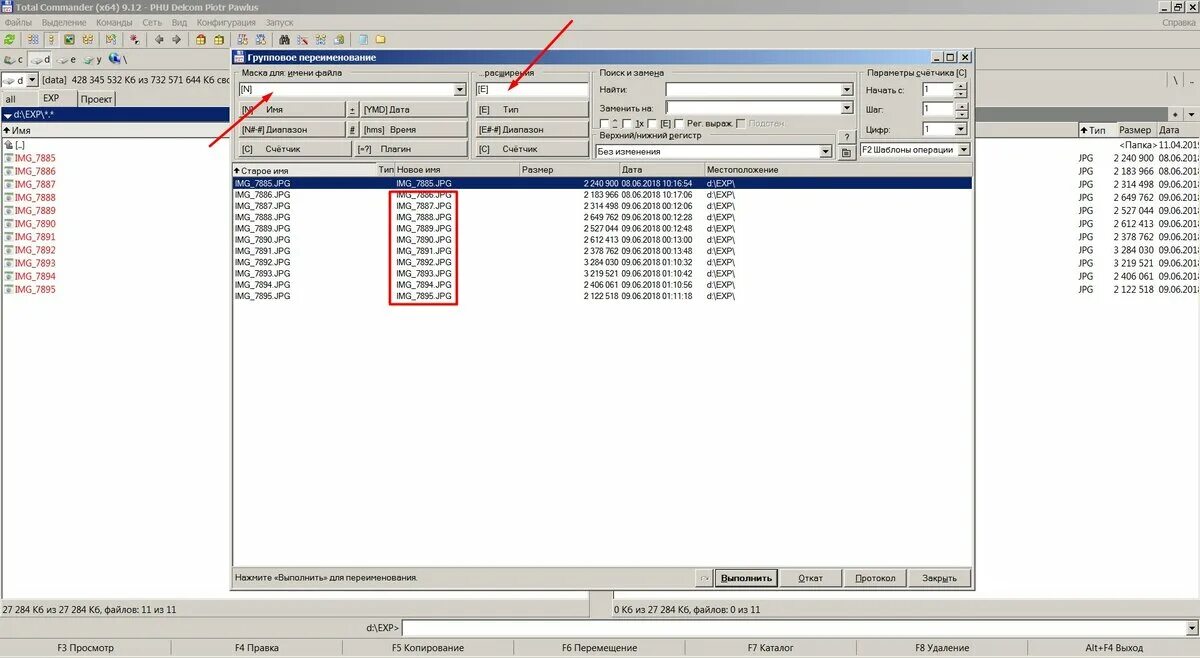The height and width of the screenshot is (658, 1200).
Task: Click the tree view toolbar icon
Action: 88,40
